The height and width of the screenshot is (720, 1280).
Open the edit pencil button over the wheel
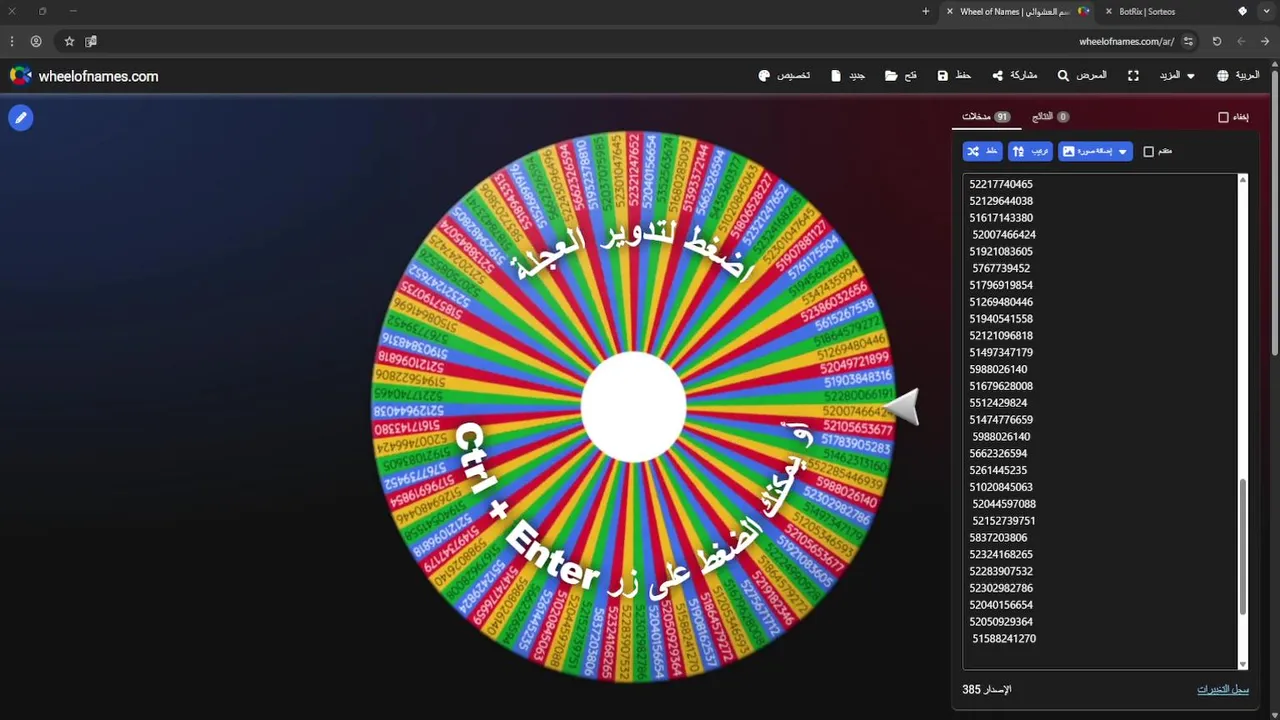click(20, 118)
